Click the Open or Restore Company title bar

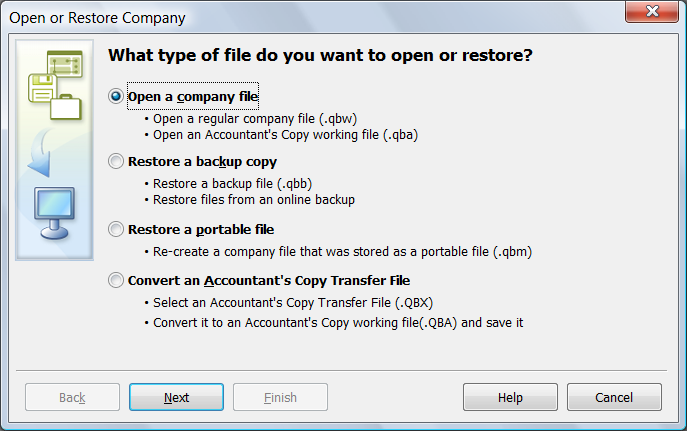click(300, 17)
